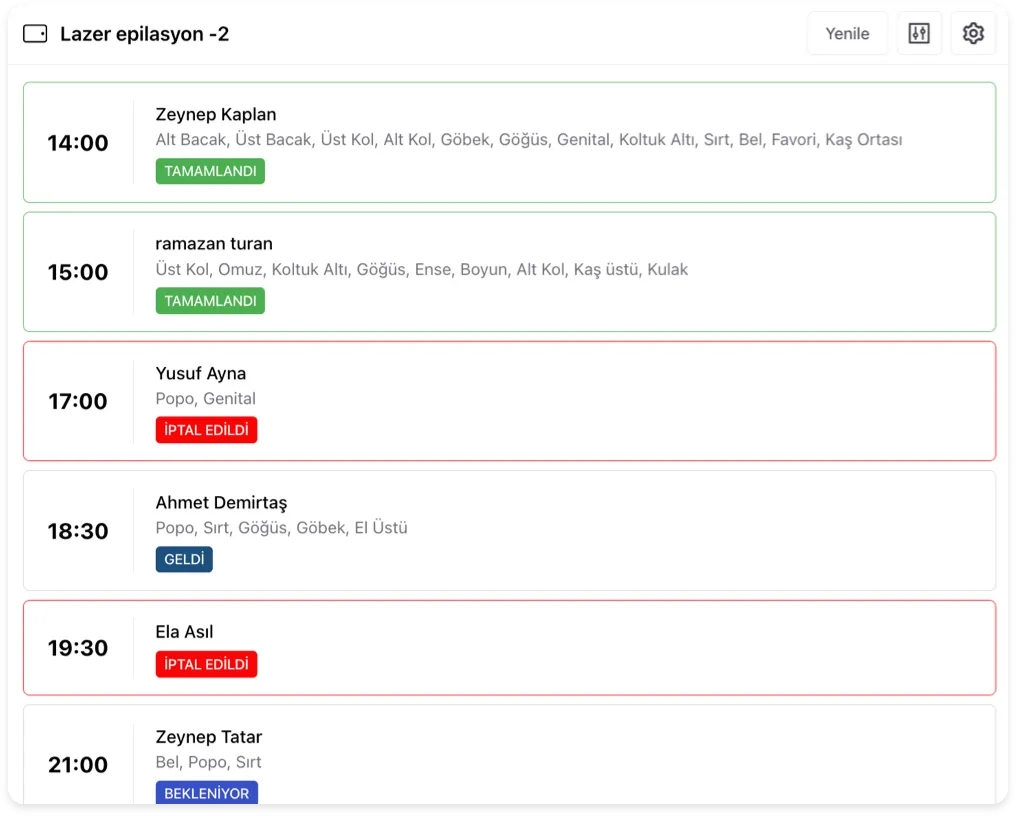The image size is (1016, 816).
Task: Click the 18:30 time label
Action: pos(78,531)
